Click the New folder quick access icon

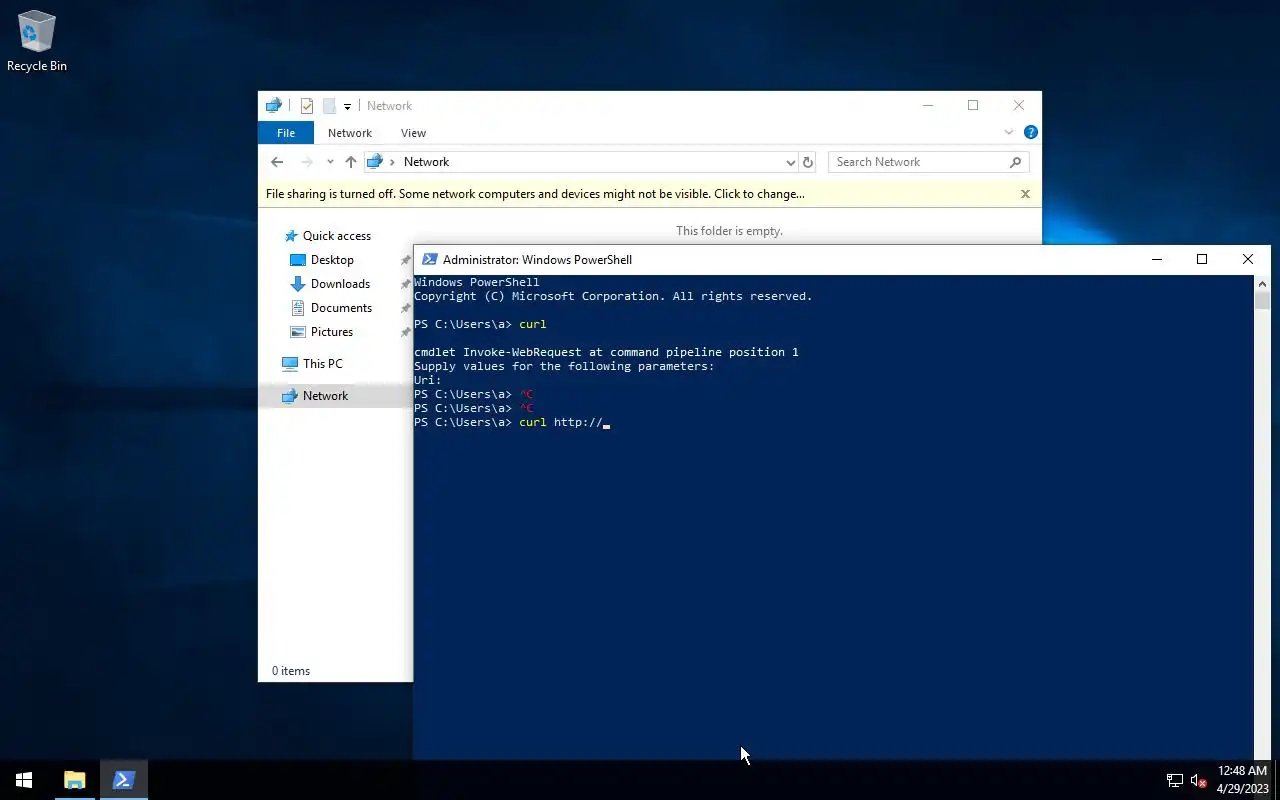[x=328, y=106]
